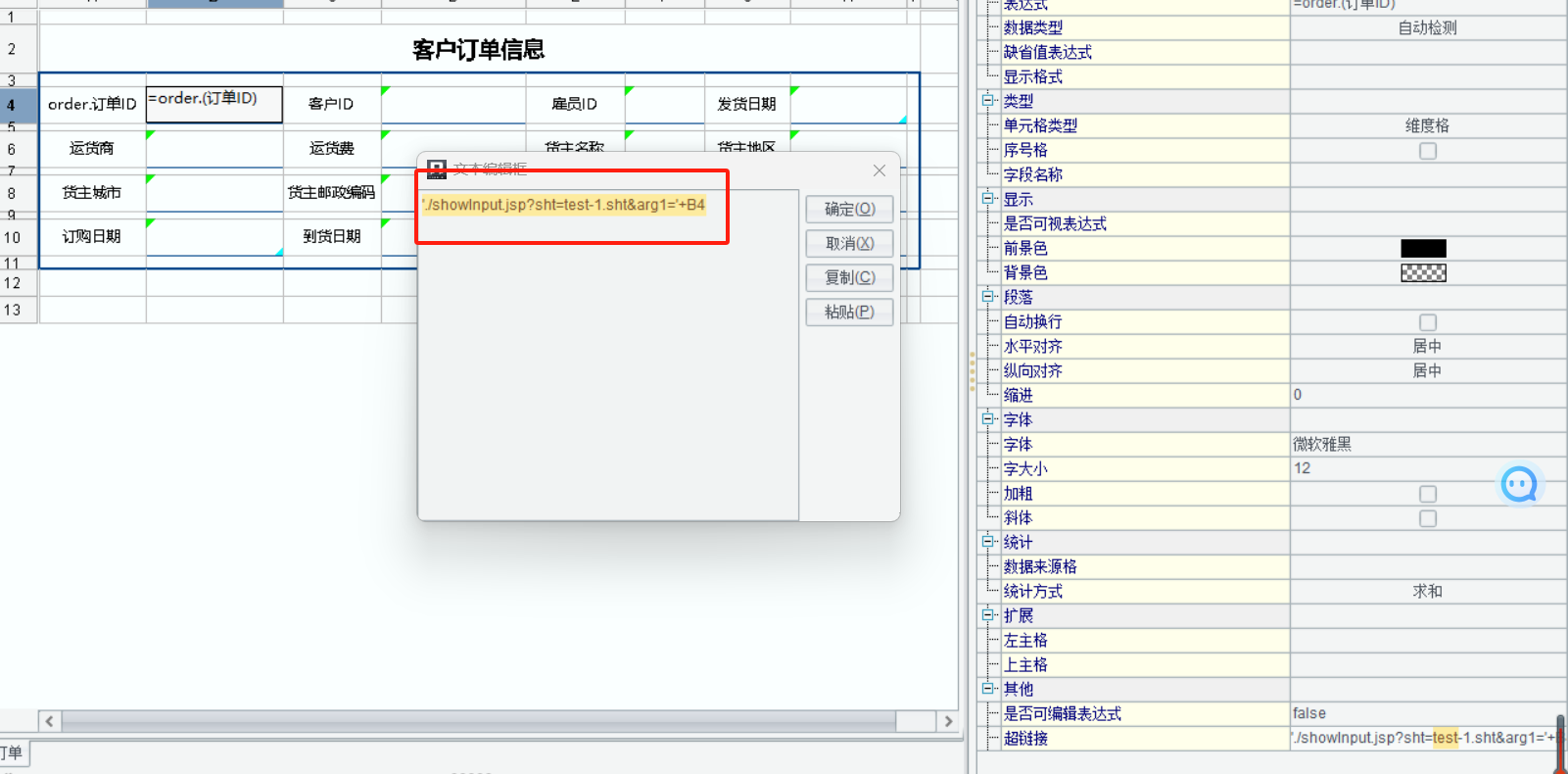Select the 订购日期 label cell
Image resolution: width=1568 pixels, height=774 pixels.
pyautogui.click(x=92, y=237)
